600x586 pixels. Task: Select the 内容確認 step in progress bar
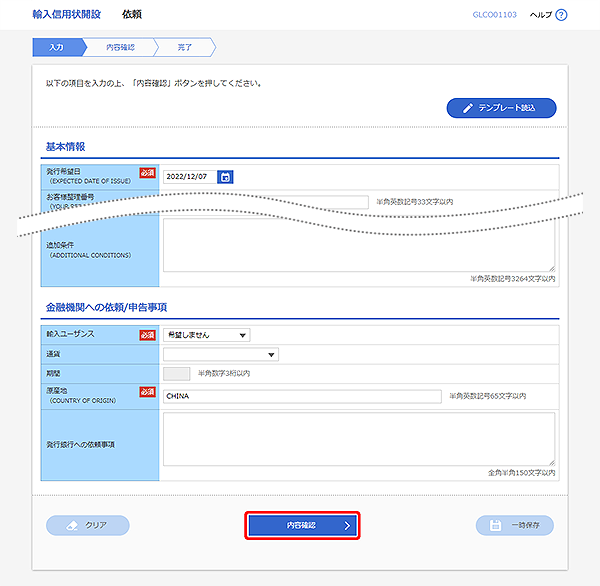pos(119,47)
